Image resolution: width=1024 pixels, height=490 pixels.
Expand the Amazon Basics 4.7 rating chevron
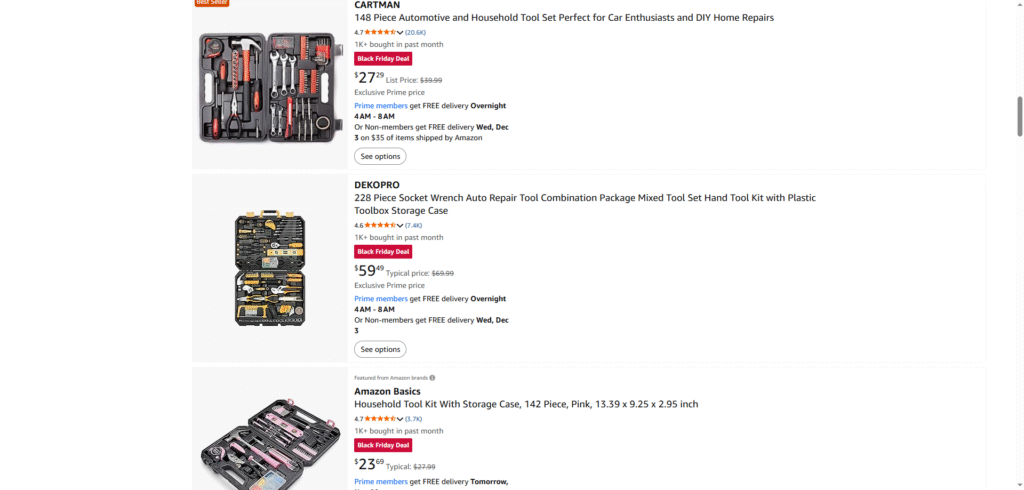(400, 419)
